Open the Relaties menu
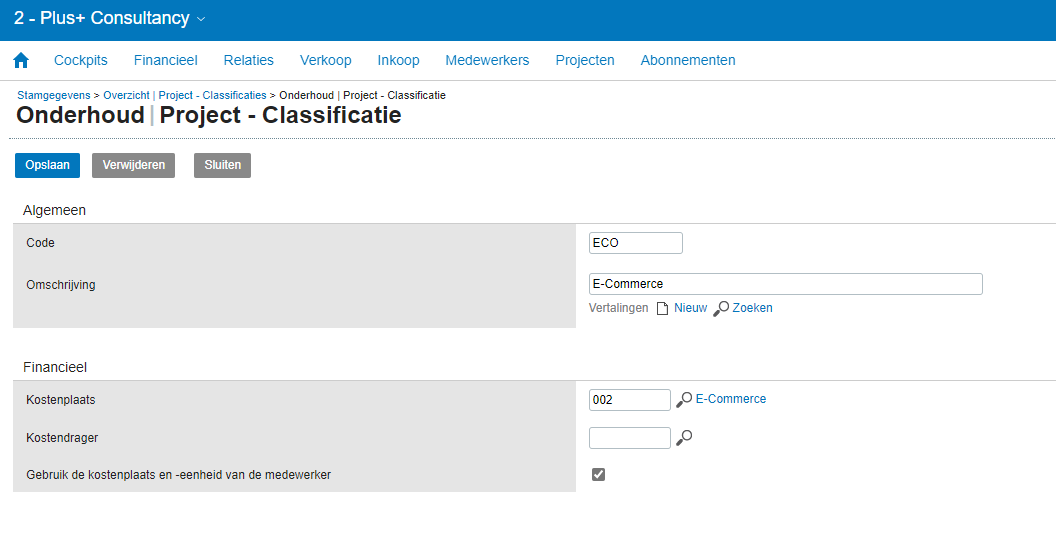1056x543 pixels. (x=248, y=60)
